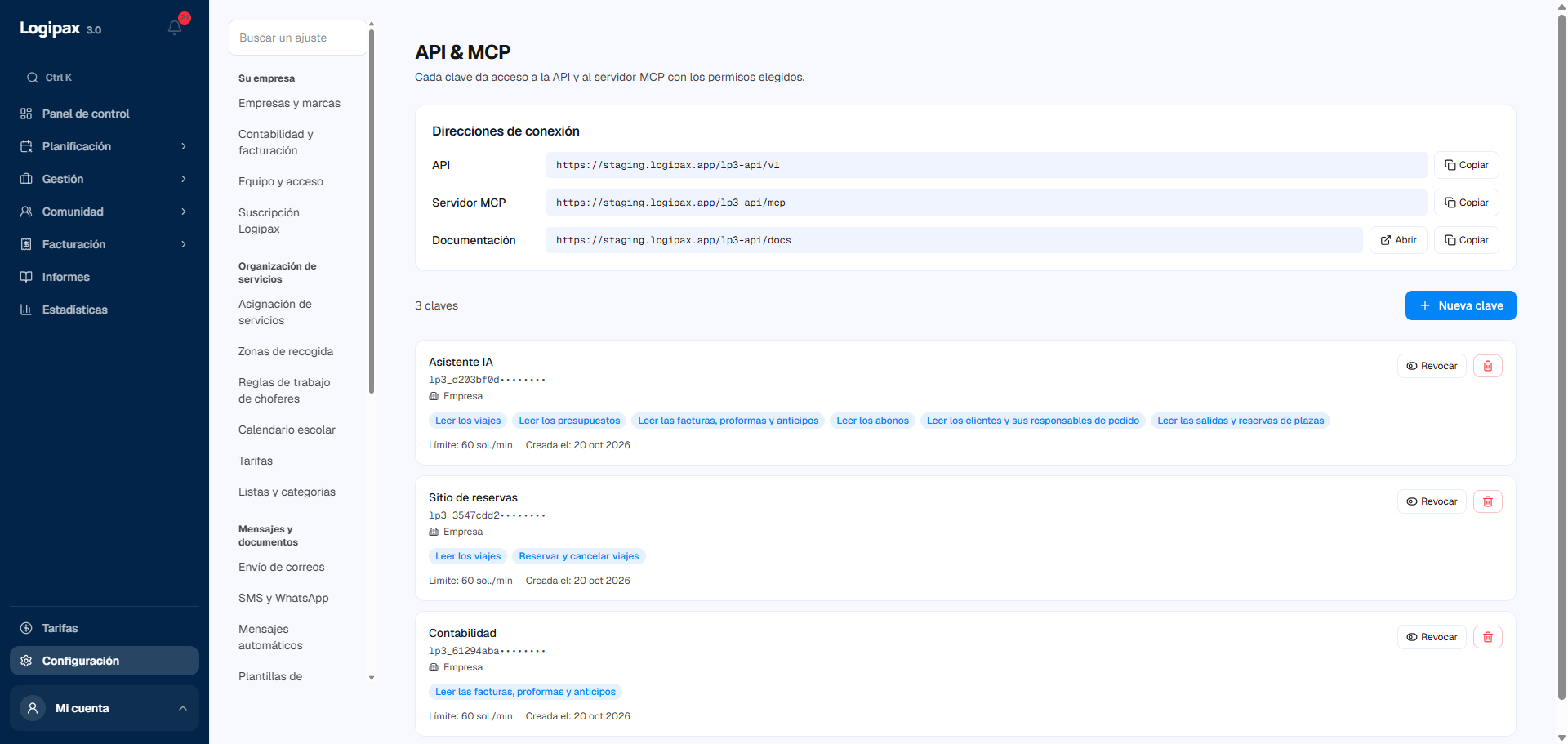This screenshot has height=744, width=1568.
Task: Open Equipo y acceso settings
Action: 281,181
